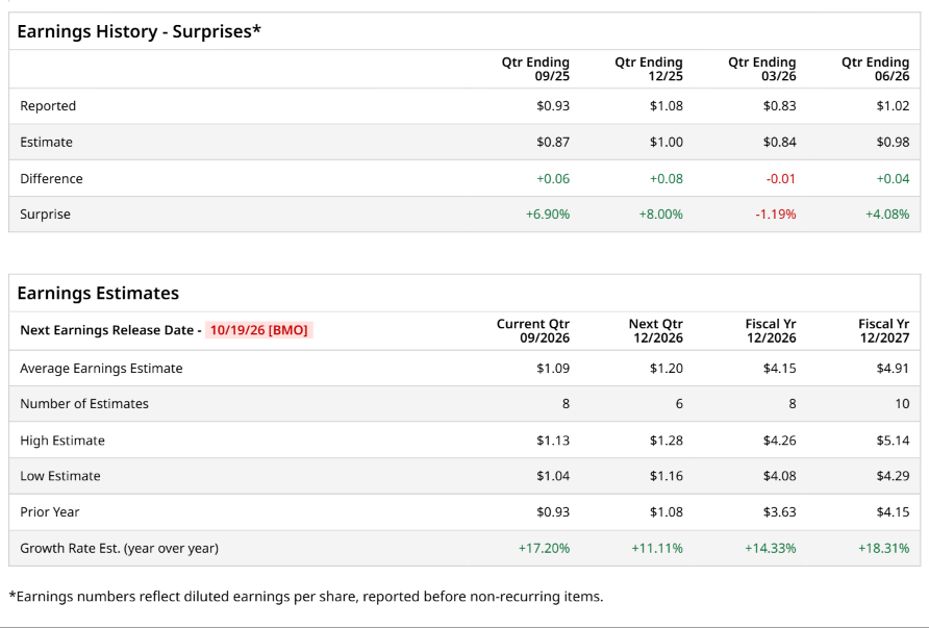
Task: Select the Qtr Ending 09/25 column header
Action: pyautogui.click(x=536, y=69)
